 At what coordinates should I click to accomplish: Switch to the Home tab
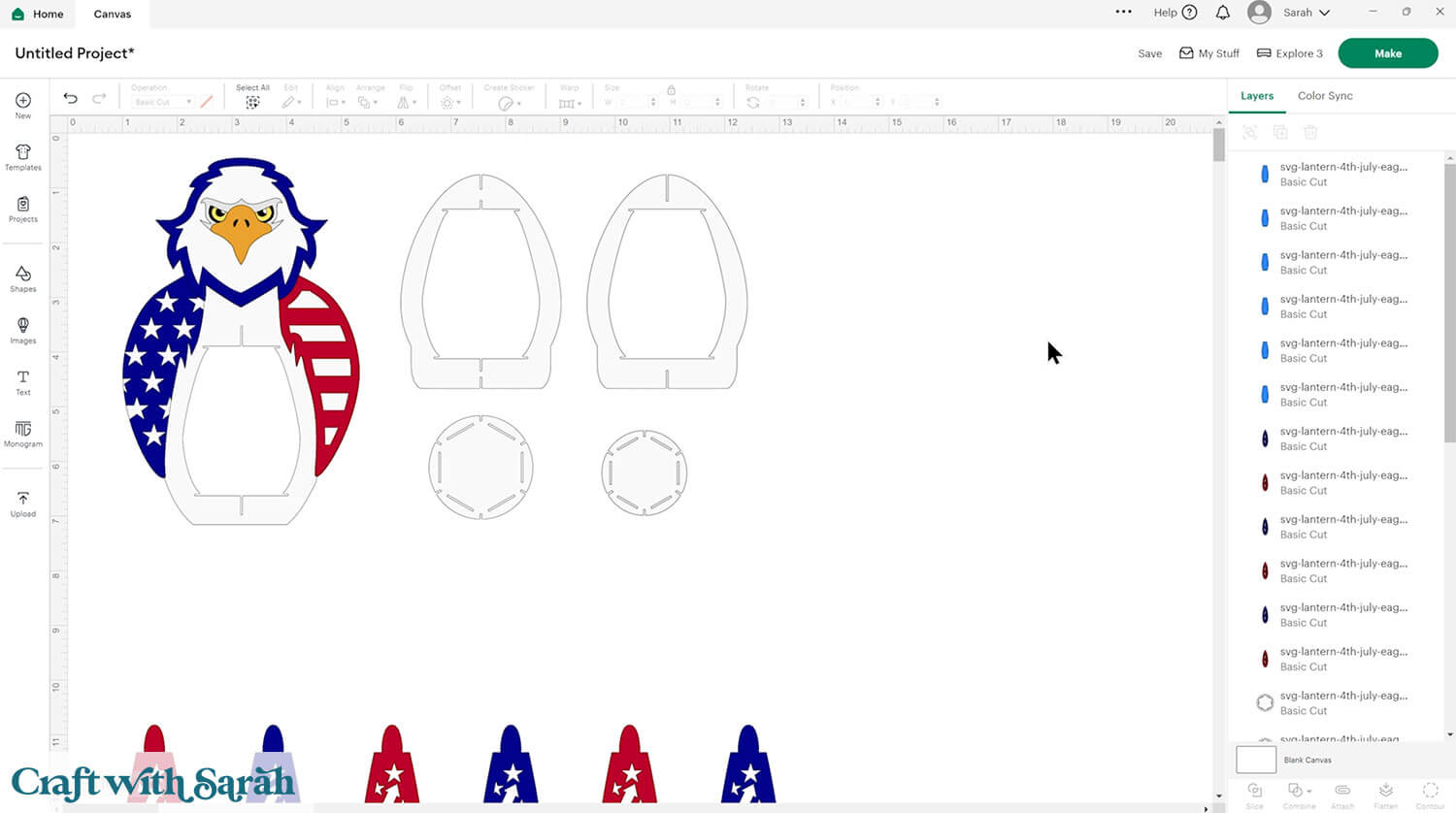[38, 14]
